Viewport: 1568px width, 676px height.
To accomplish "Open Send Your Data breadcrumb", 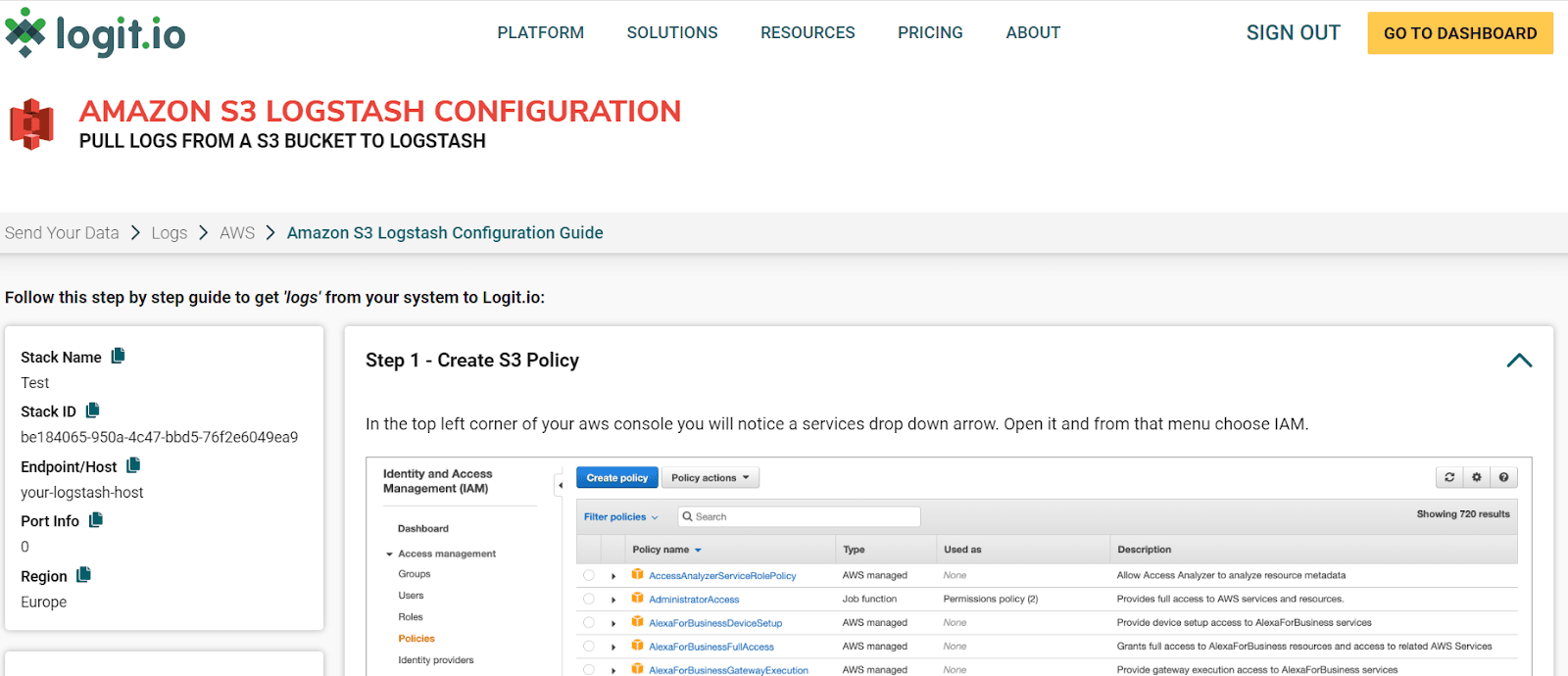I will (x=62, y=233).
